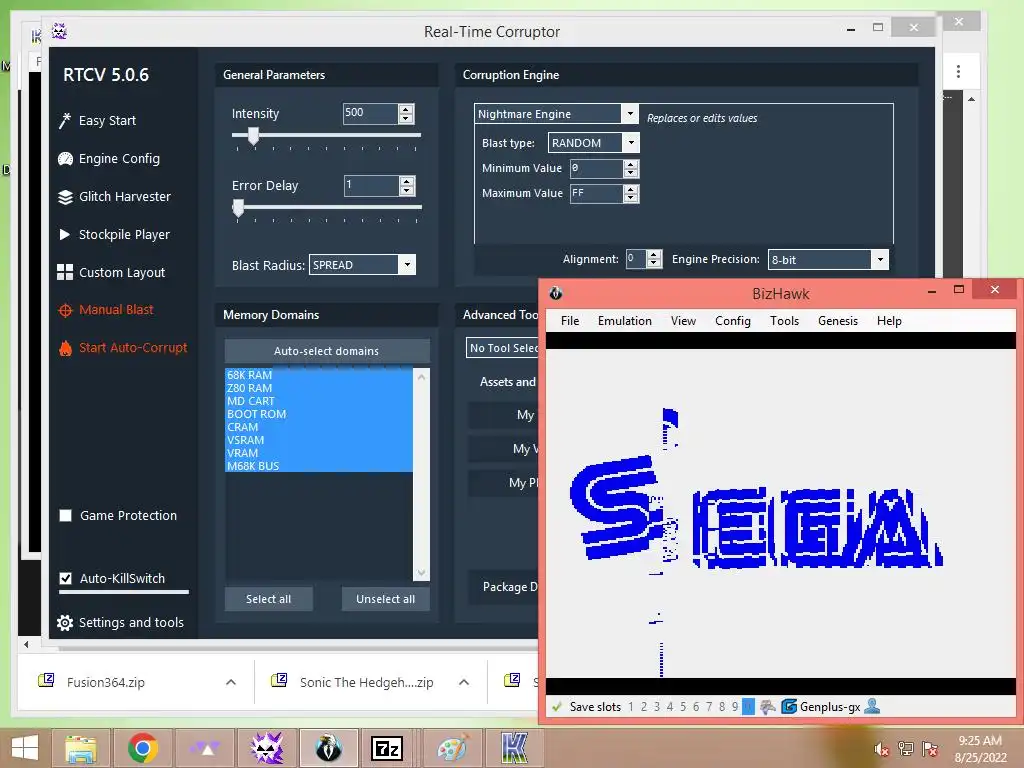This screenshot has width=1024, height=768.
Task: Select save slot 1 in BizHawk
Action: (x=631, y=707)
